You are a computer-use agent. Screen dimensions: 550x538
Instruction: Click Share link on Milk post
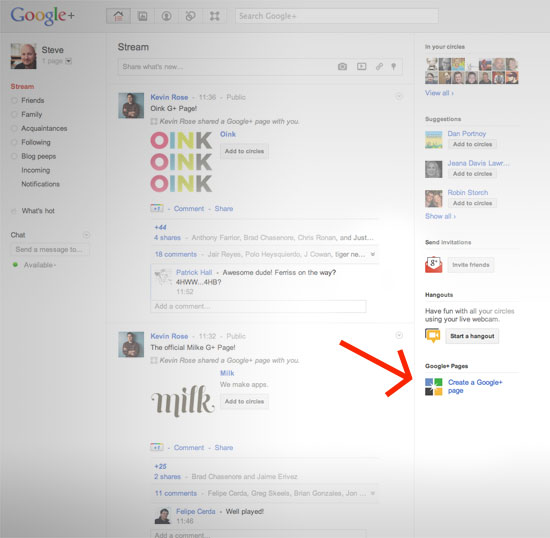point(224,448)
